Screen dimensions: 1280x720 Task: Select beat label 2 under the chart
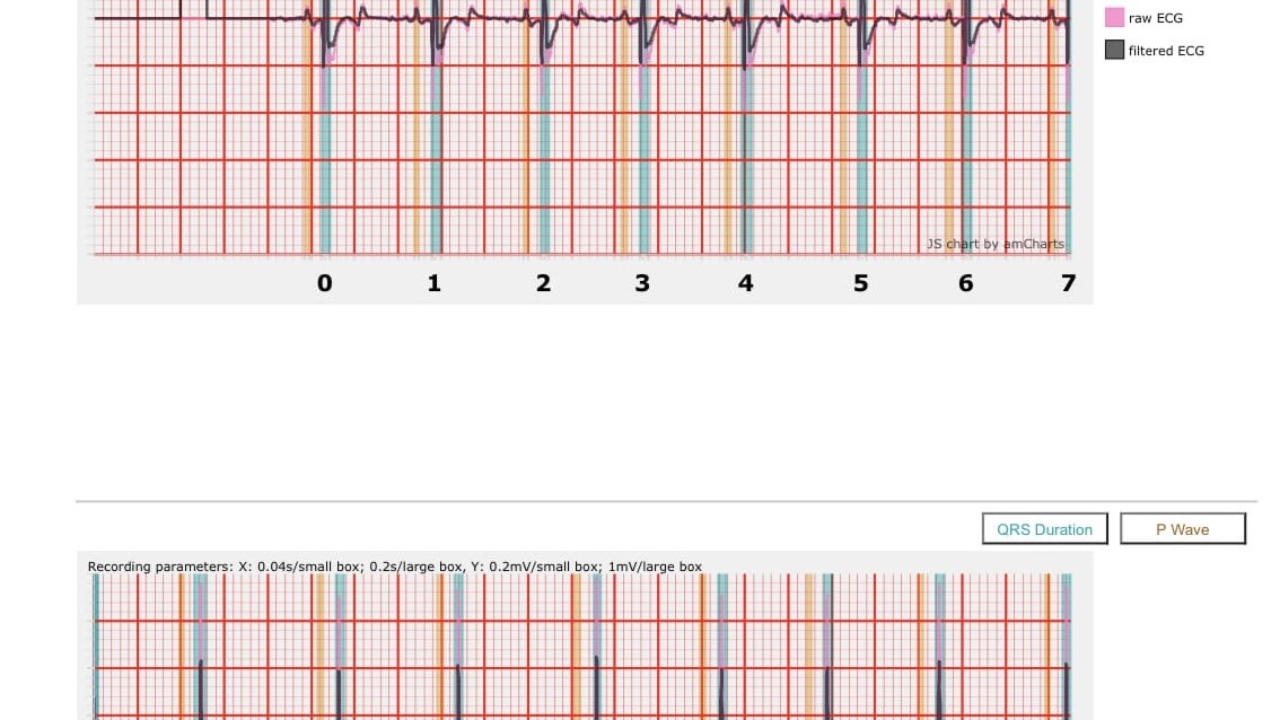(x=543, y=283)
